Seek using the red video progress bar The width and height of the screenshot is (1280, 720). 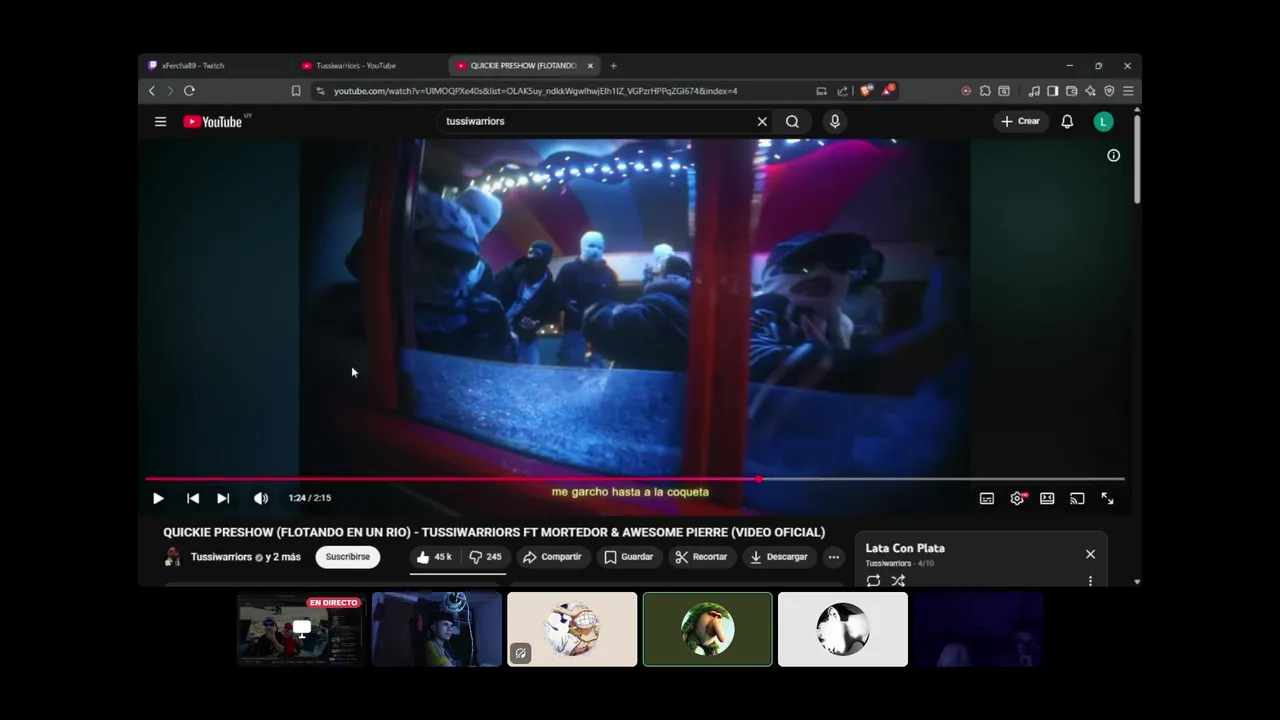[635, 479]
